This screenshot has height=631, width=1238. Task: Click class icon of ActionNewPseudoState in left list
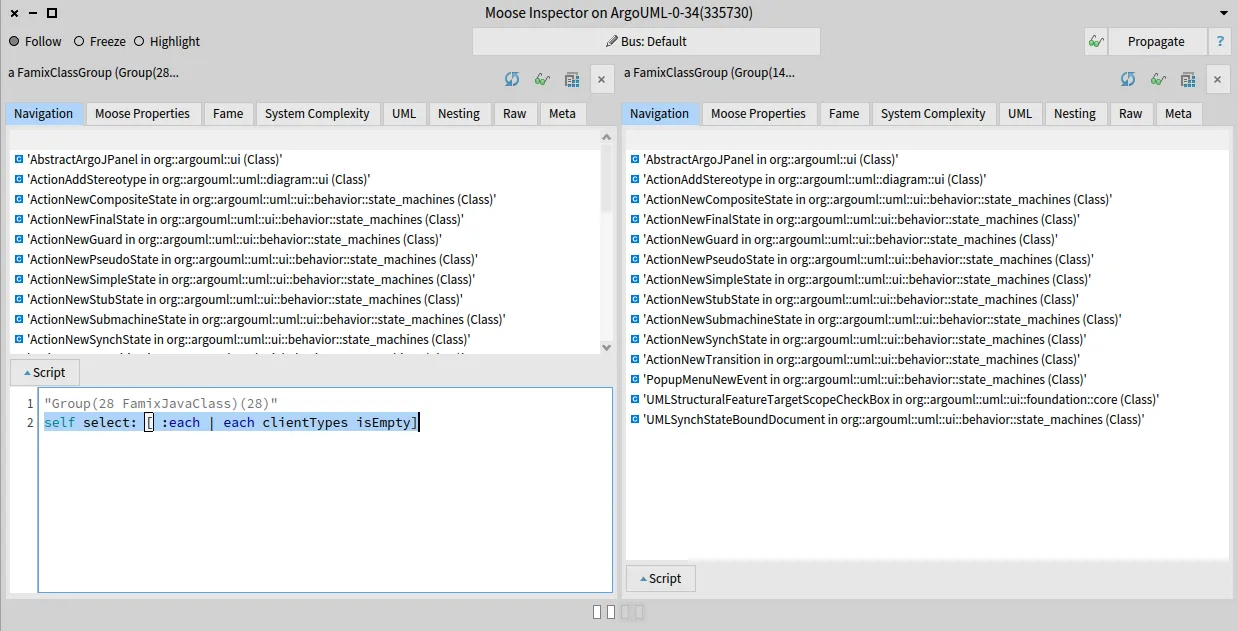[19, 259]
